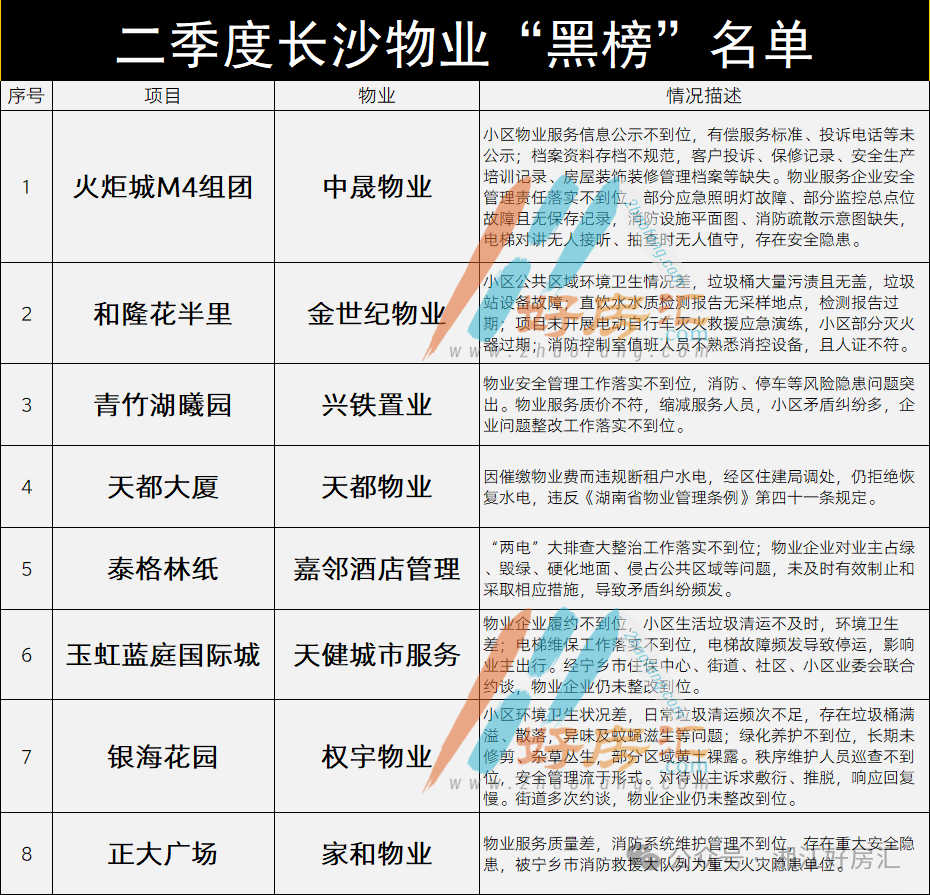Click the number 4 in 天都大厦 row
The image size is (930, 895).
tap(26, 487)
